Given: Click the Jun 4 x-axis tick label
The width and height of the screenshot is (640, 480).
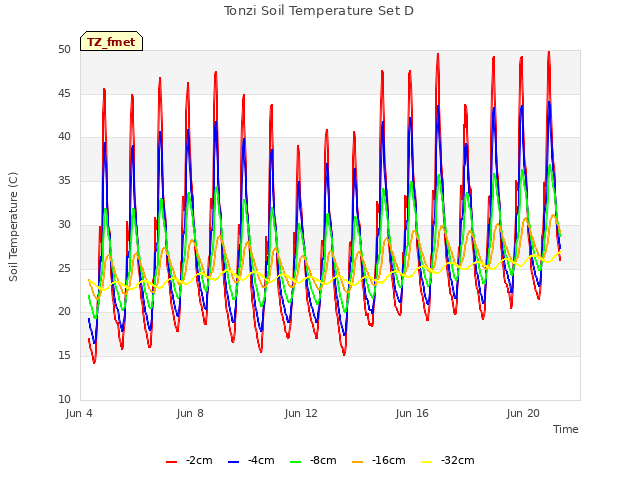Looking at the screenshot, I should click(79, 413).
